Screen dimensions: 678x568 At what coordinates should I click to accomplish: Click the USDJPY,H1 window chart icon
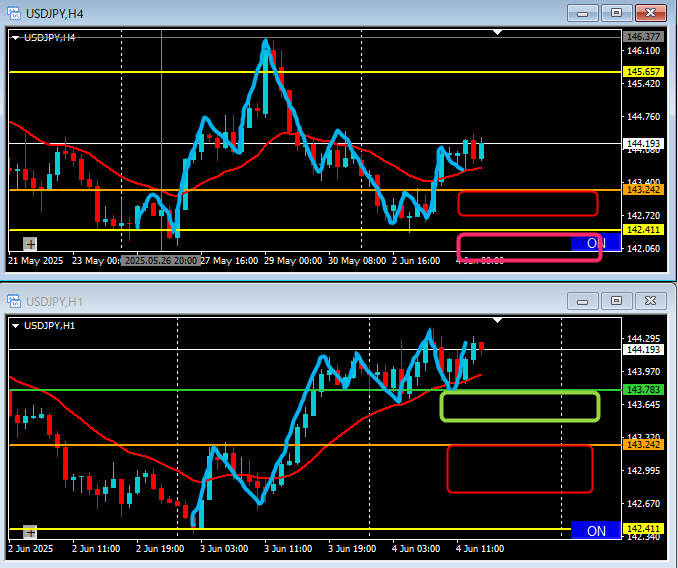(13, 301)
